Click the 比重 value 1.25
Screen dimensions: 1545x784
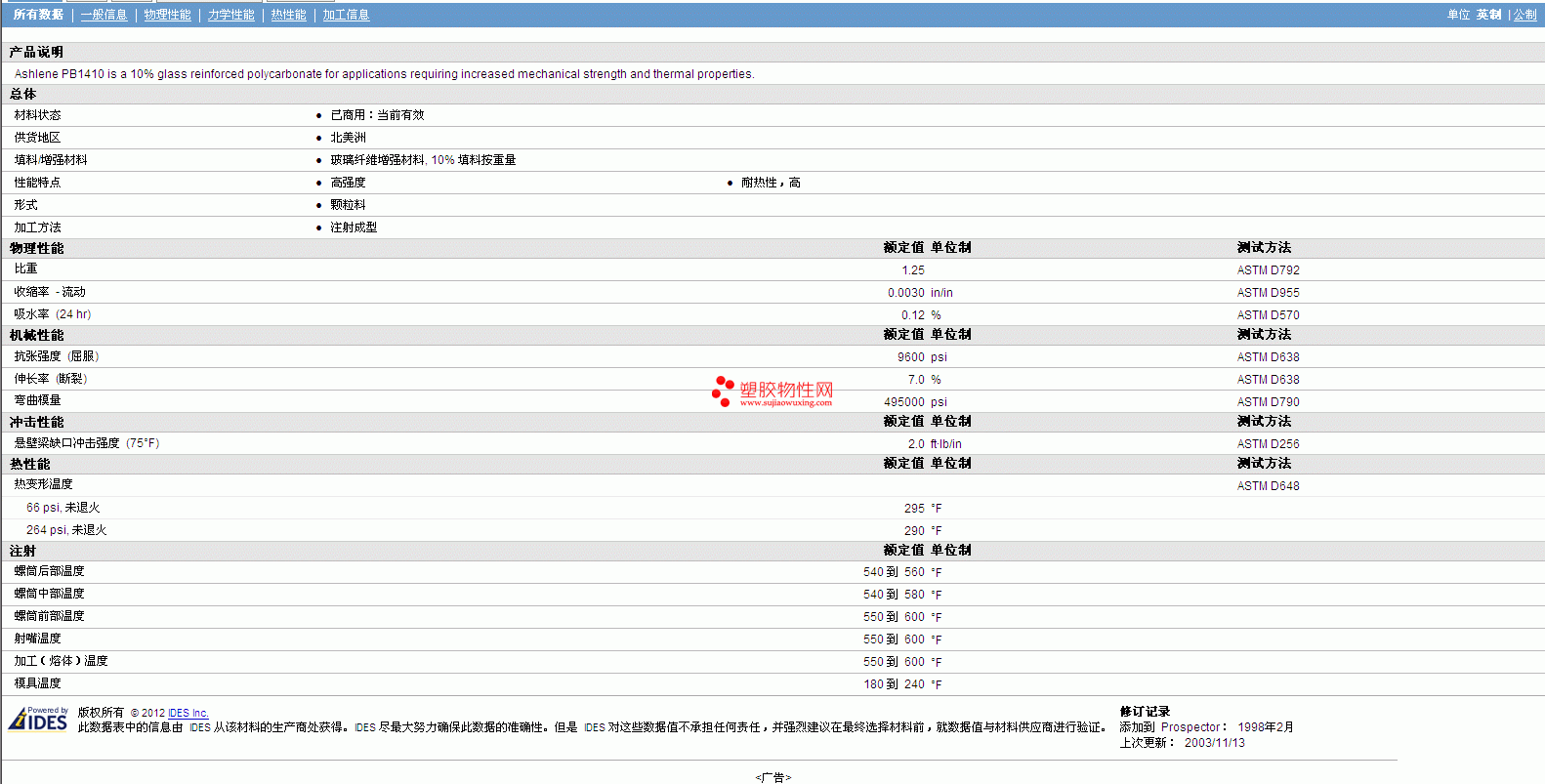point(913,270)
